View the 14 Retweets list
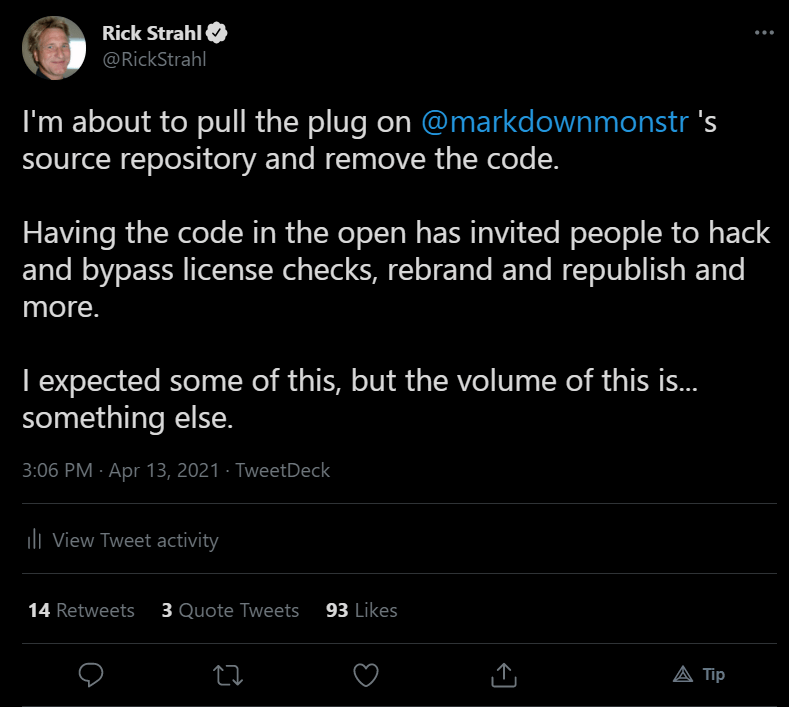Screen dimensions: 789x707 [x=82, y=610]
